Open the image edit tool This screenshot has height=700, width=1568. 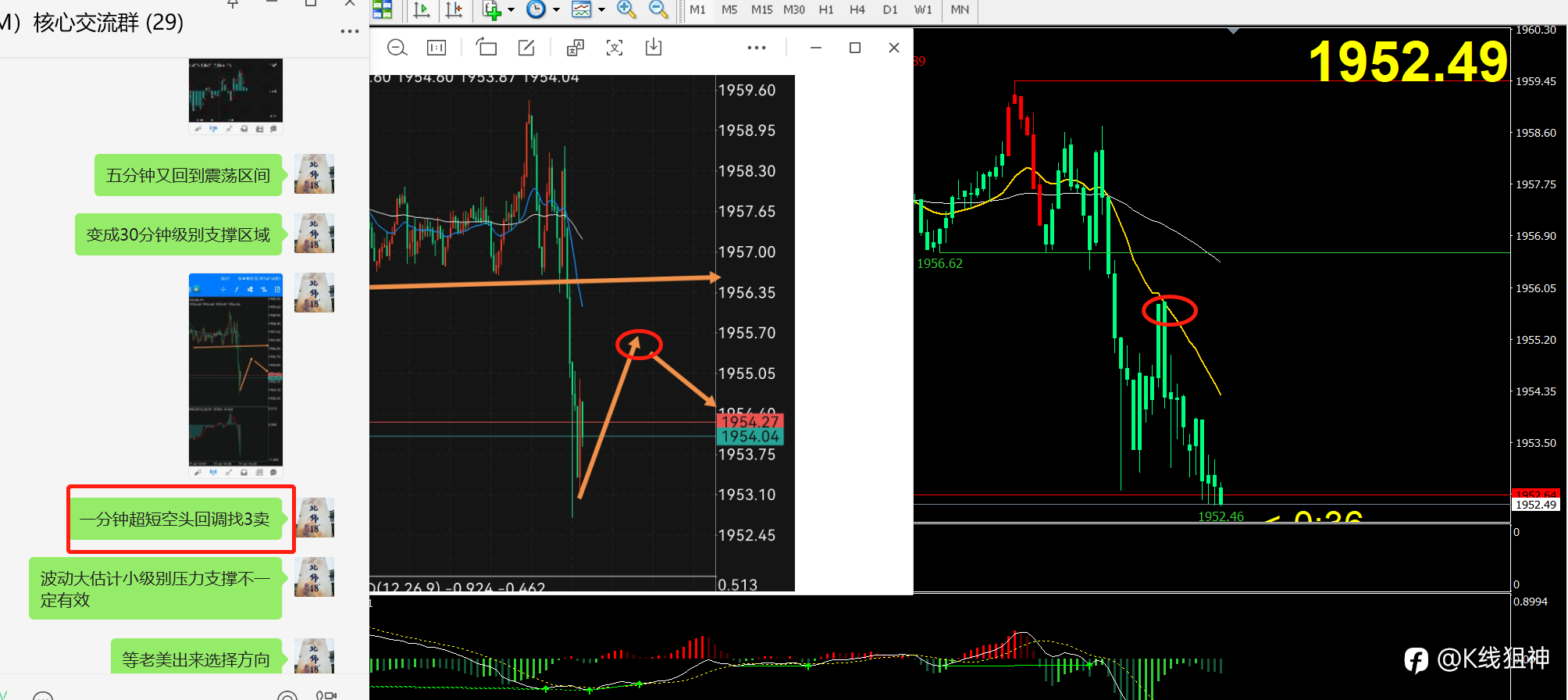coord(527,48)
